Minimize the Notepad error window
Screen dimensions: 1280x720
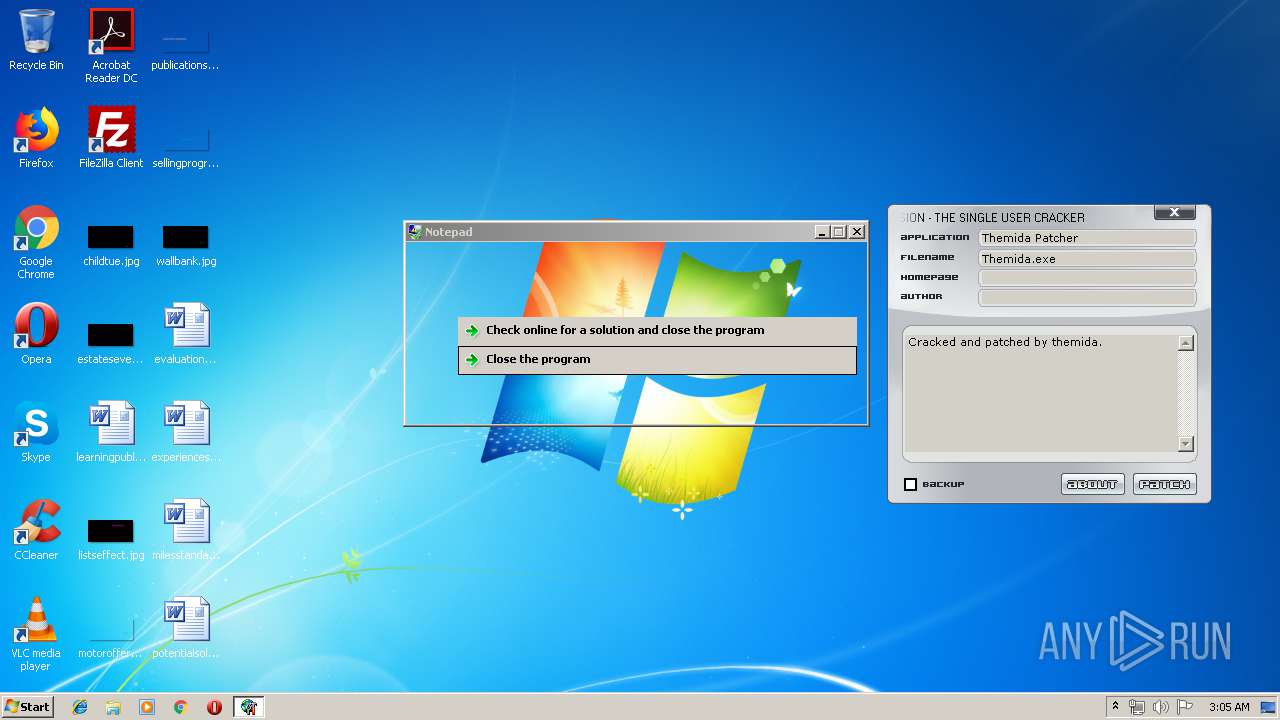822,232
